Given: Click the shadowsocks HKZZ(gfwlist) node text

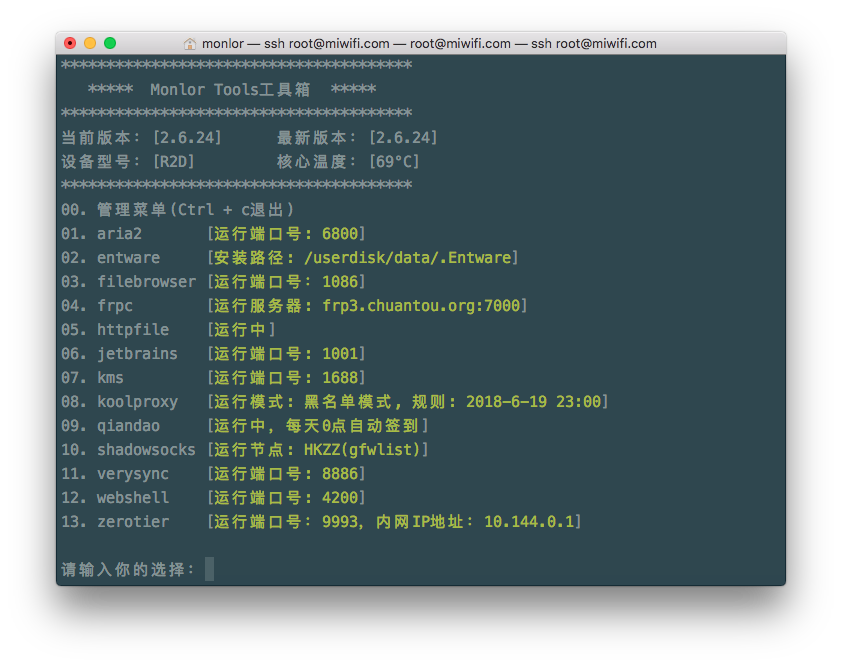Looking at the screenshot, I should (362, 450).
